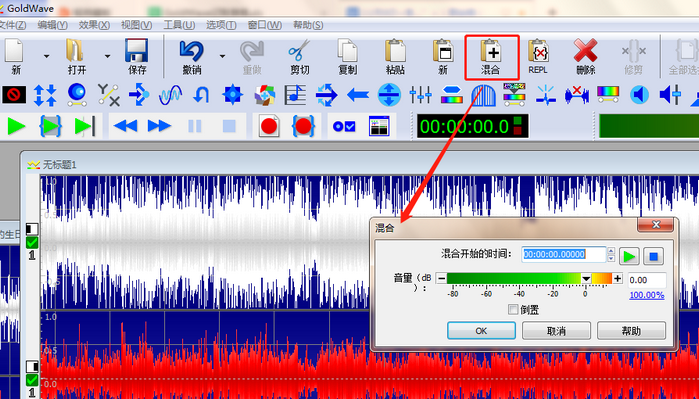The width and height of the screenshot is (699, 399).
Task: Click the red record button icon
Action: (x=269, y=126)
